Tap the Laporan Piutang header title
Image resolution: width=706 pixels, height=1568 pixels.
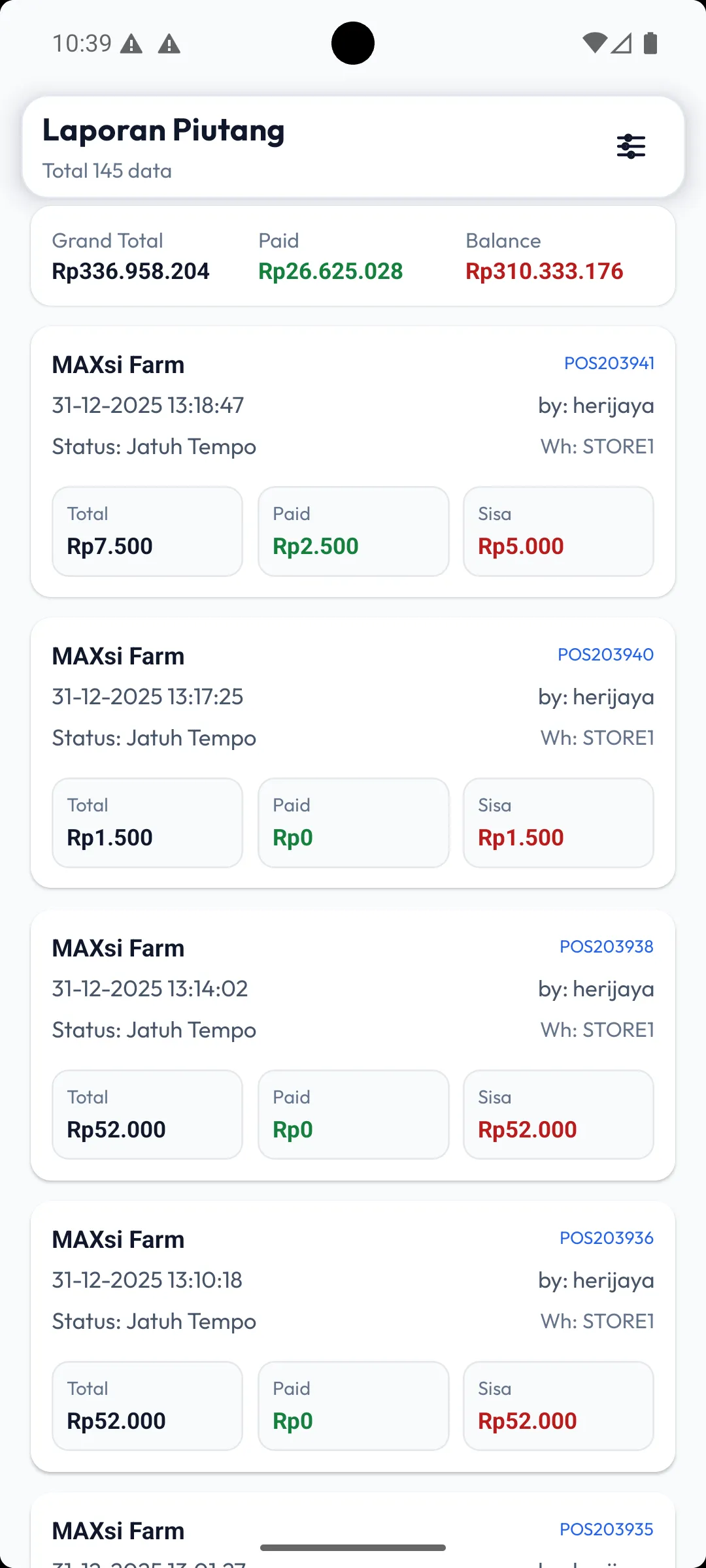163,130
